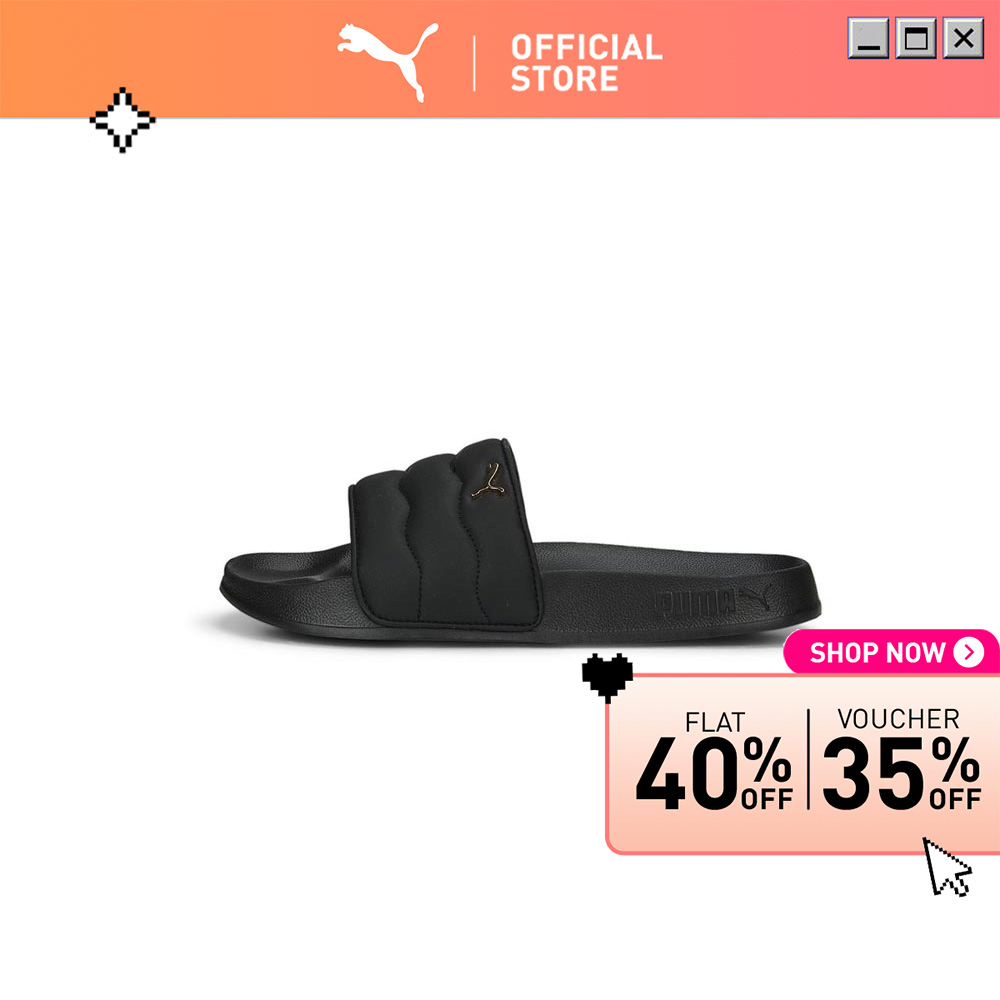Viewport: 1000px width, 1000px height.
Task: Click the gold Puma cat emblem on the slide strap
Action: (x=489, y=482)
